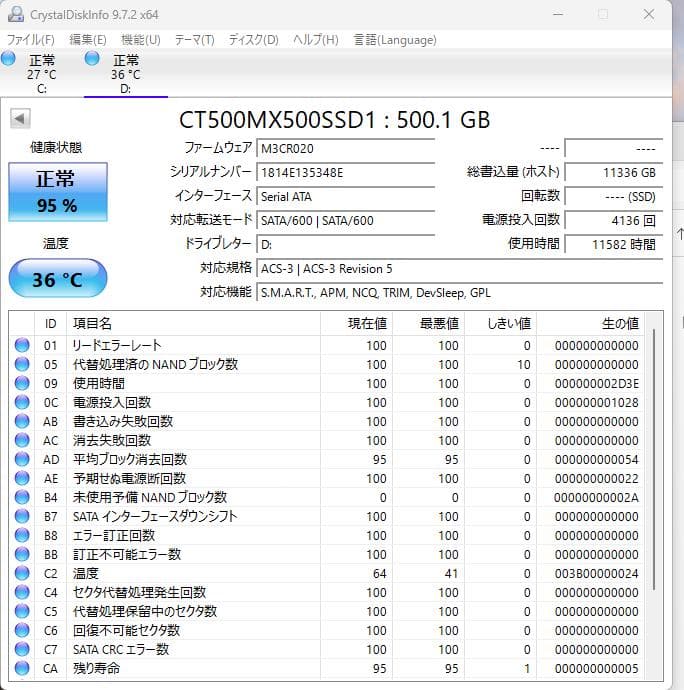684x690 pixels.
Task: Click status dot for 訂正不可能エラー数 row
Action: (x=22, y=554)
